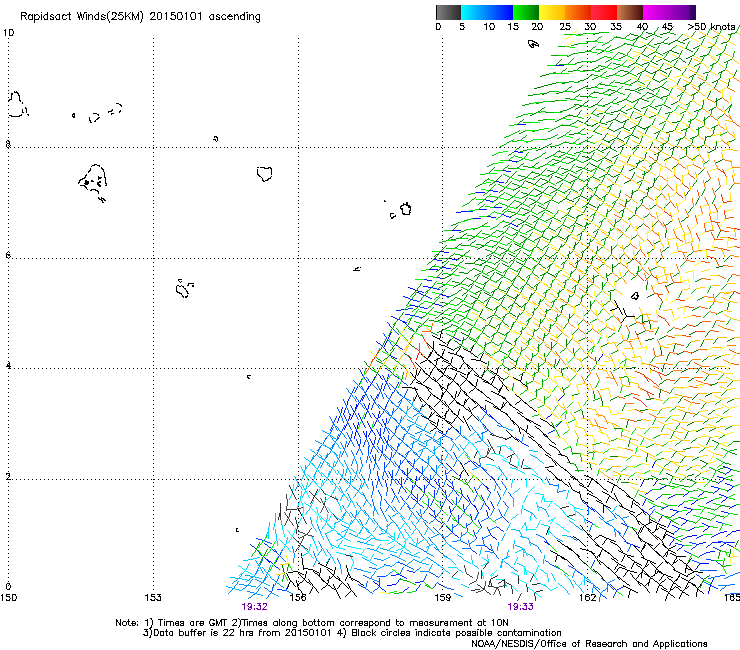
Task: Click the '>50 knots' legend label
Action: [x=711, y=27]
